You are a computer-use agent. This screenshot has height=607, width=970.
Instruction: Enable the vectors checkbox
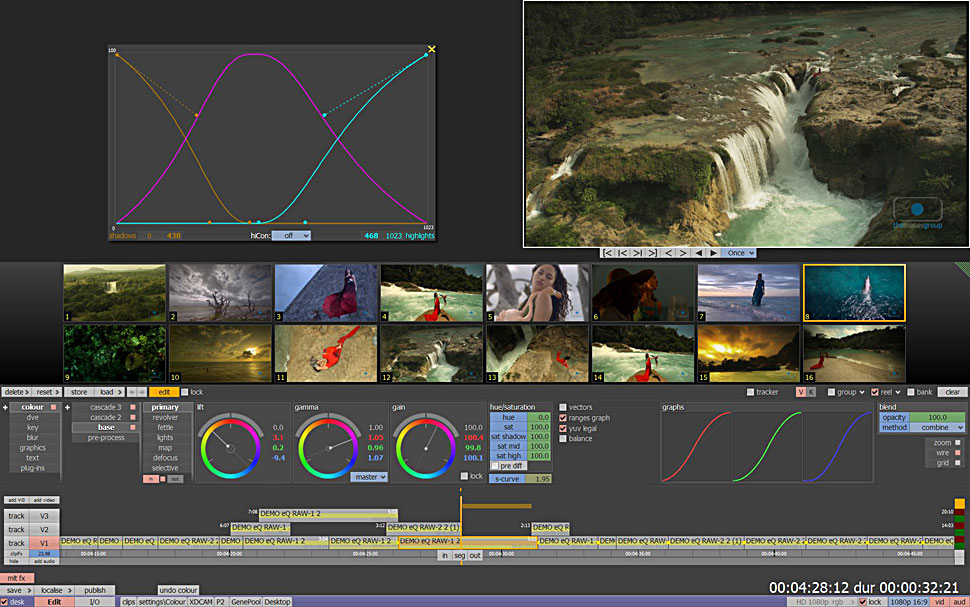[563, 408]
